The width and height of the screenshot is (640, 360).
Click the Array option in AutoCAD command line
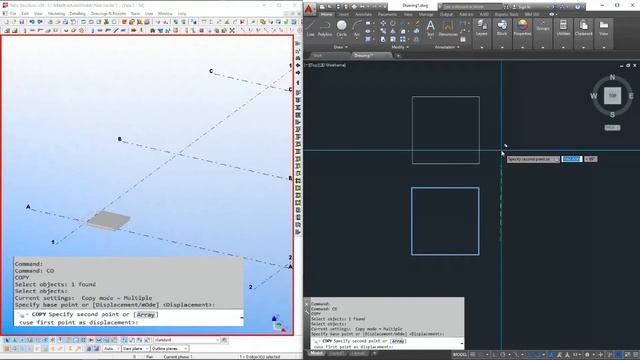pyautogui.click(x=398, y=341)
